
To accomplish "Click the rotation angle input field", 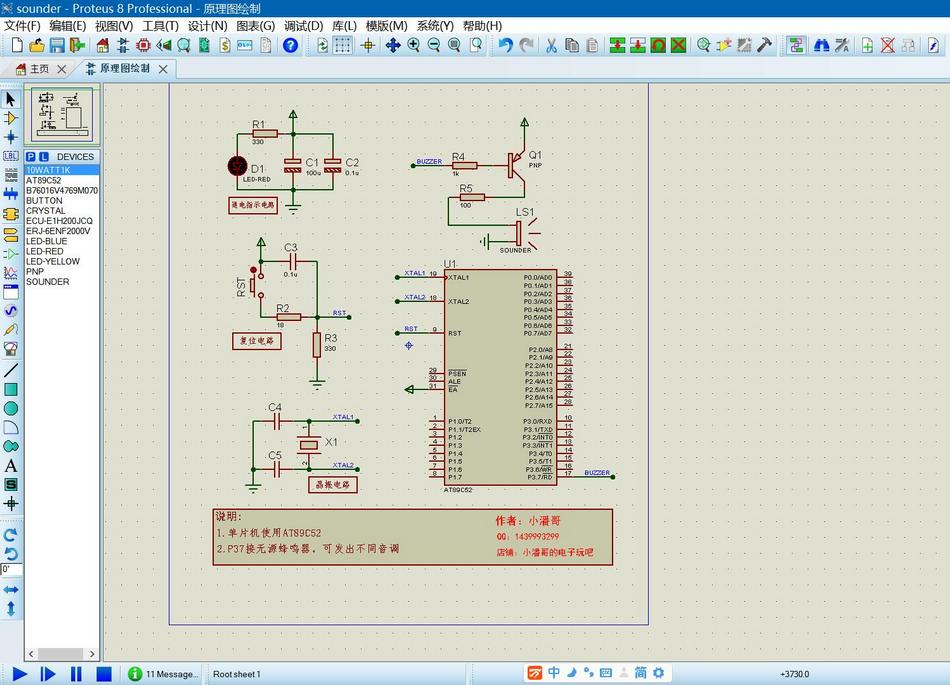I will pos(12,569).
